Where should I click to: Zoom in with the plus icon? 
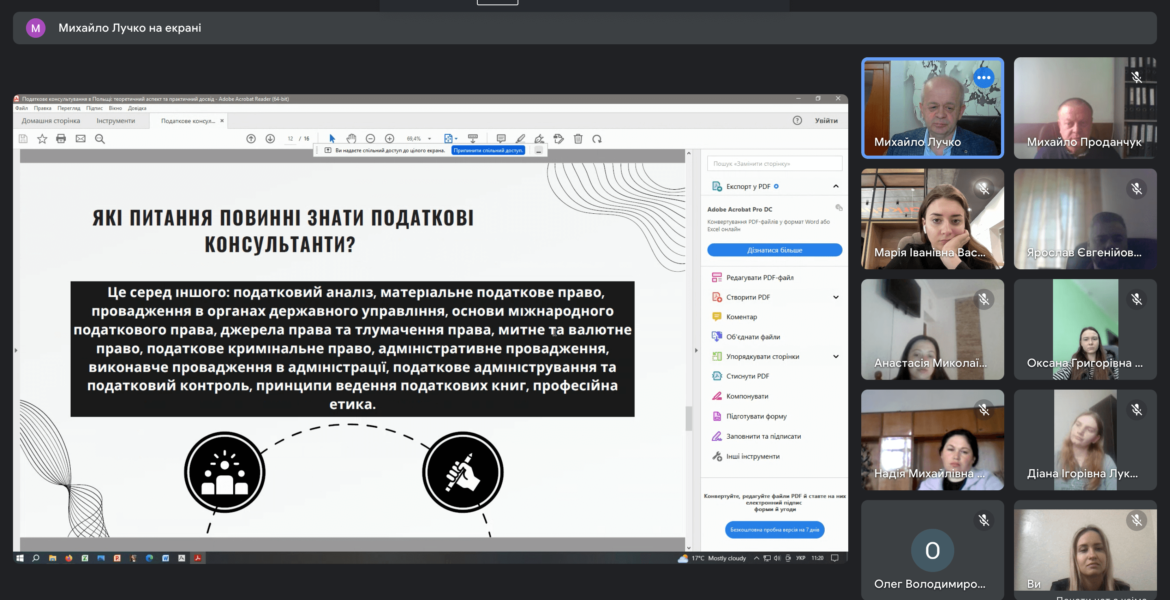[x=390, y=139]
